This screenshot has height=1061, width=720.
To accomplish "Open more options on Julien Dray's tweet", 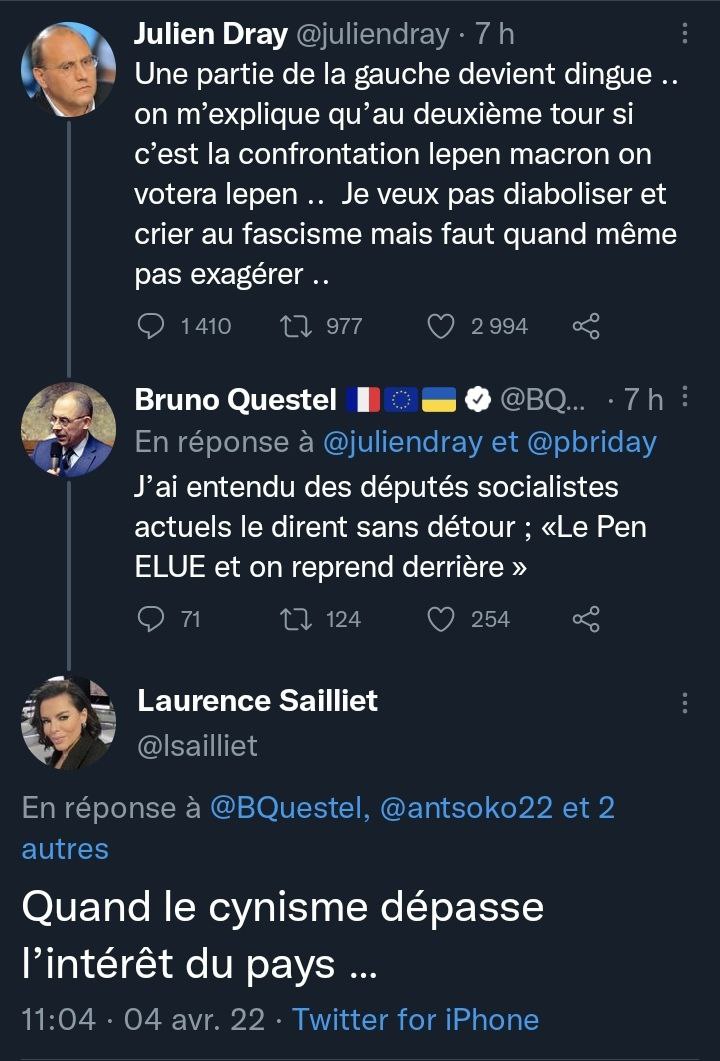I will [x=685, y=34].
